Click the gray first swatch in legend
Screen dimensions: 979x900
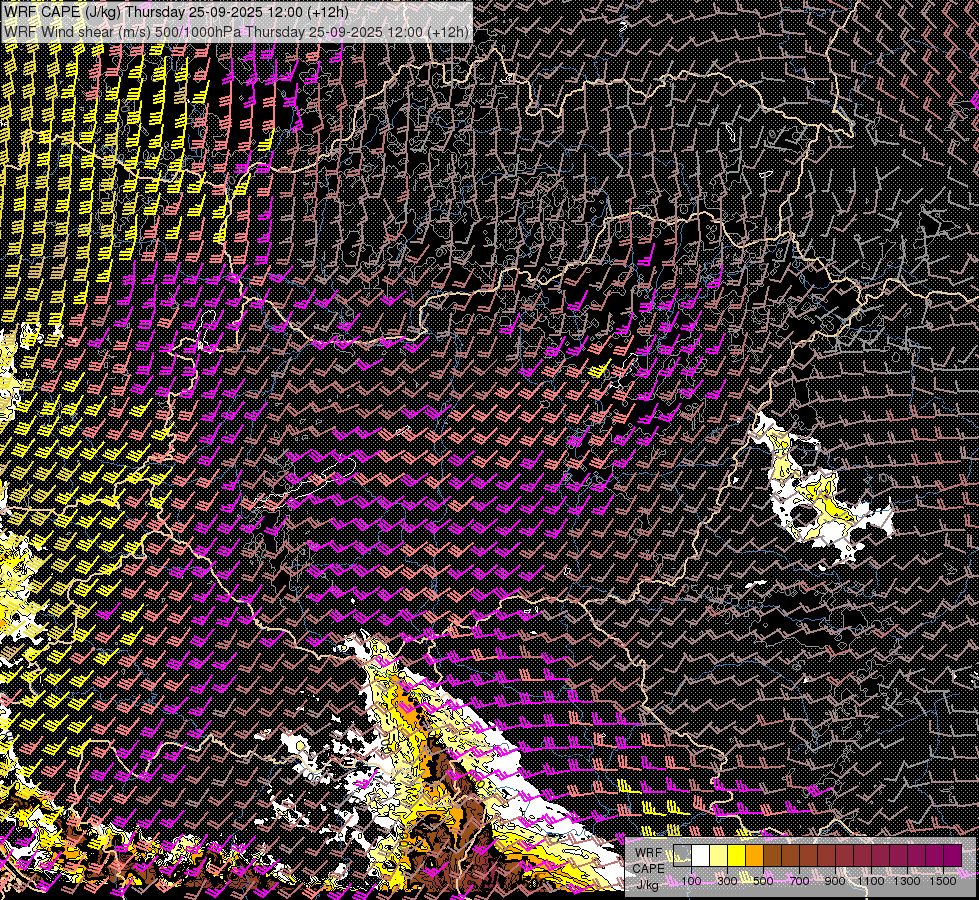pyautogui.click(x=683, y=855)
